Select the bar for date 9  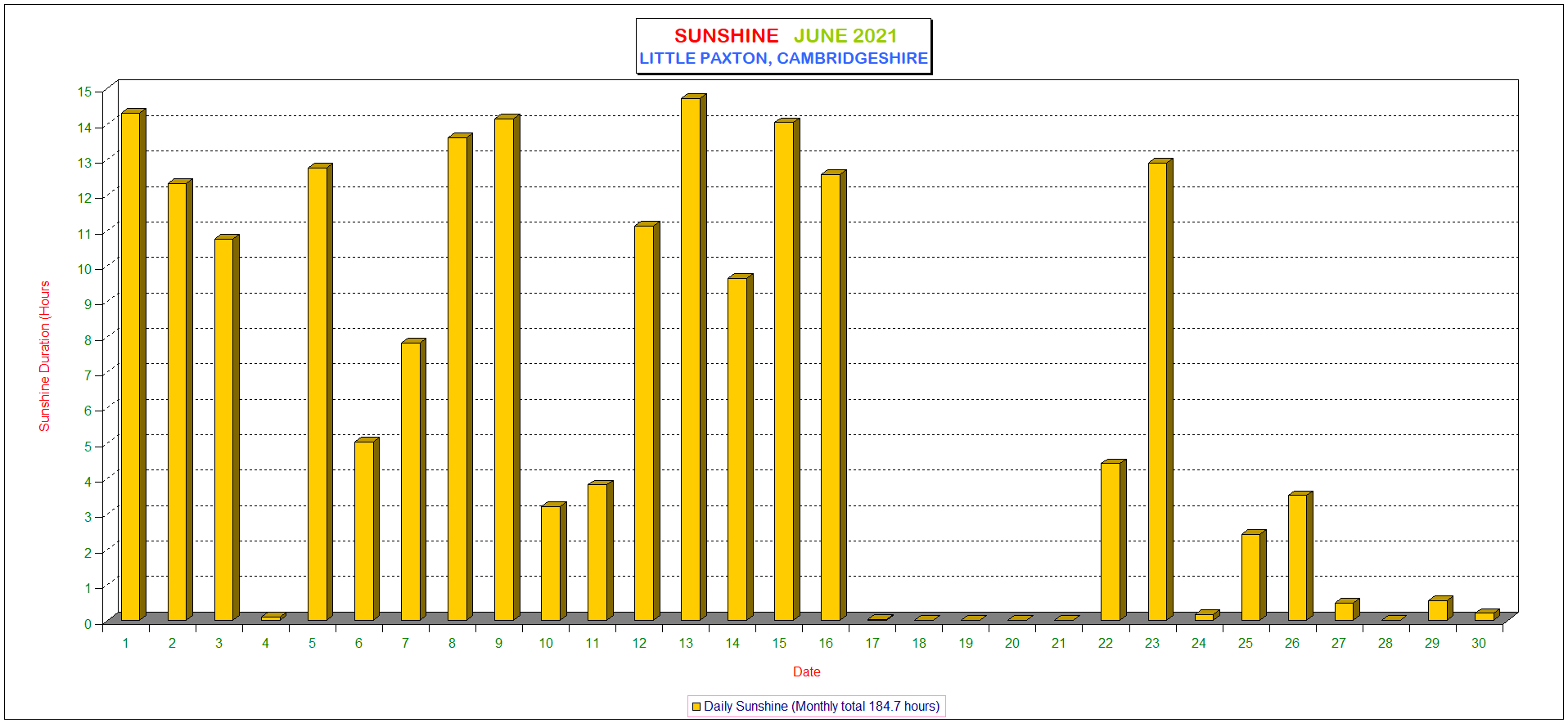coord(507,367)
